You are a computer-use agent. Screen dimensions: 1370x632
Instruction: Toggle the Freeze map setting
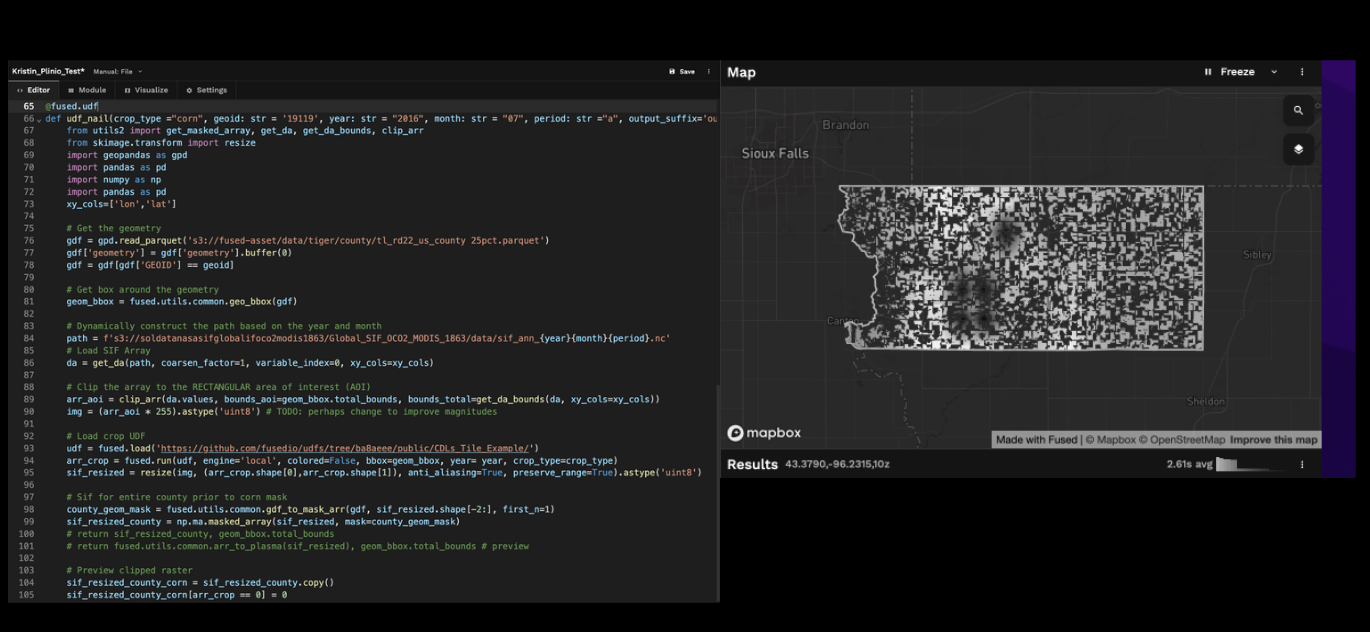click(1237, 72)
